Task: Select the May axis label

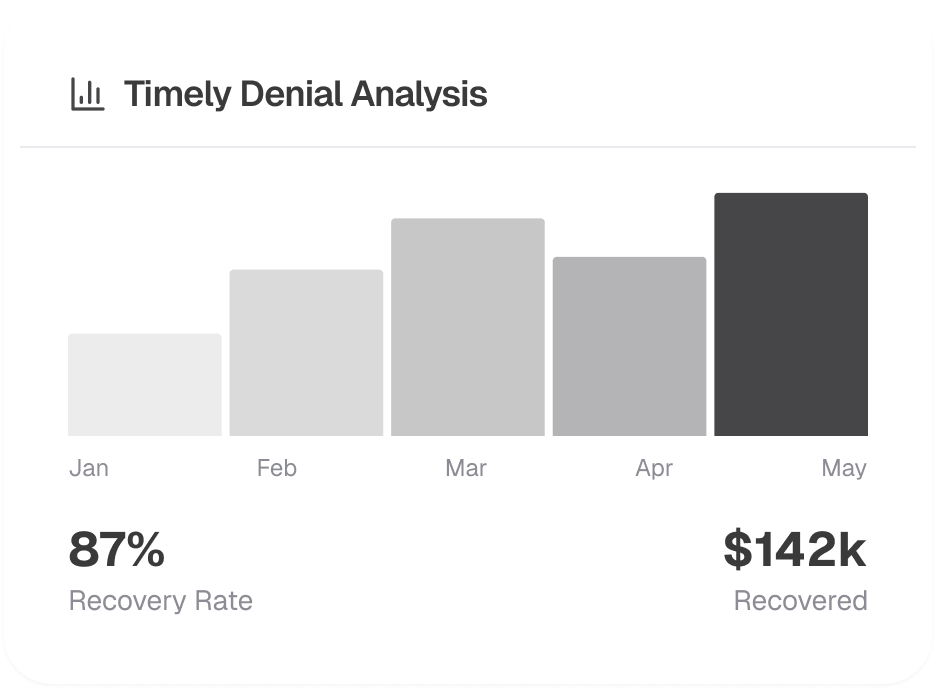Action: 844,468
